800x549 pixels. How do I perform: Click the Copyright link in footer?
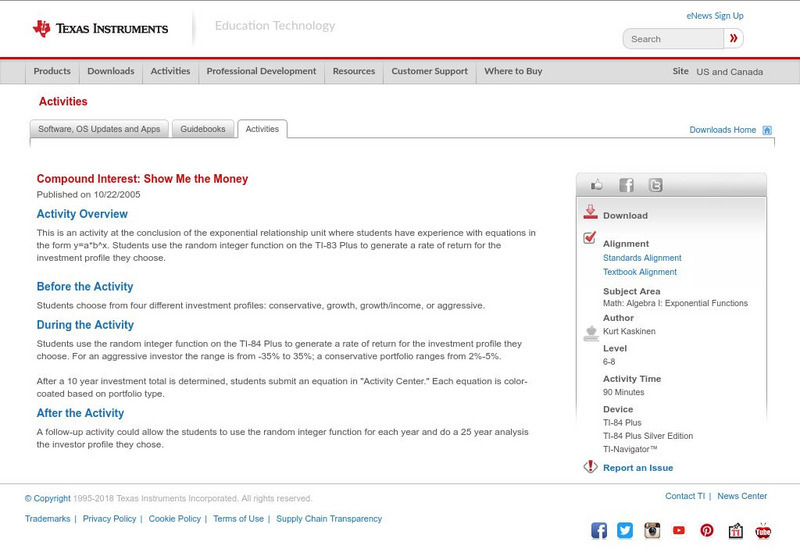tap(47, 498)
